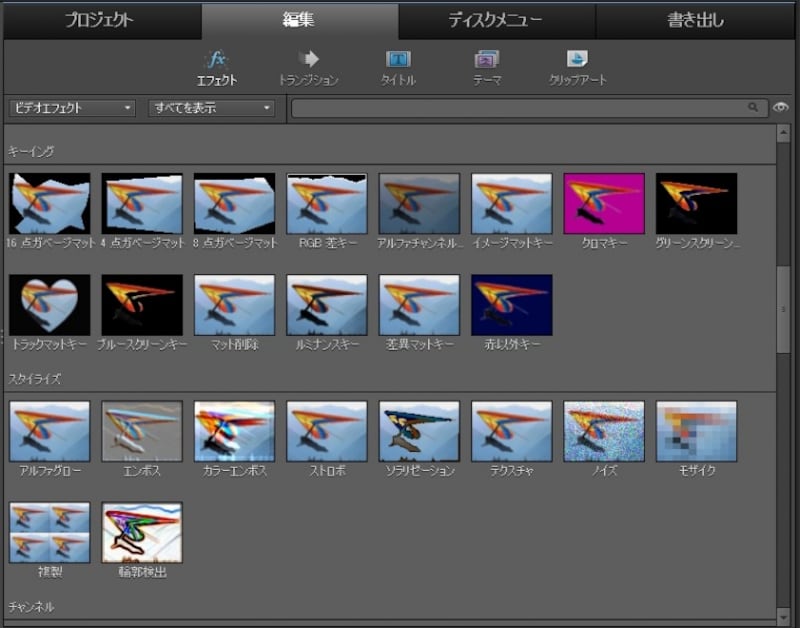
Task: Switch to the ディスクメニュー tab
Action: pyautogui.click(x=496, y=20)
